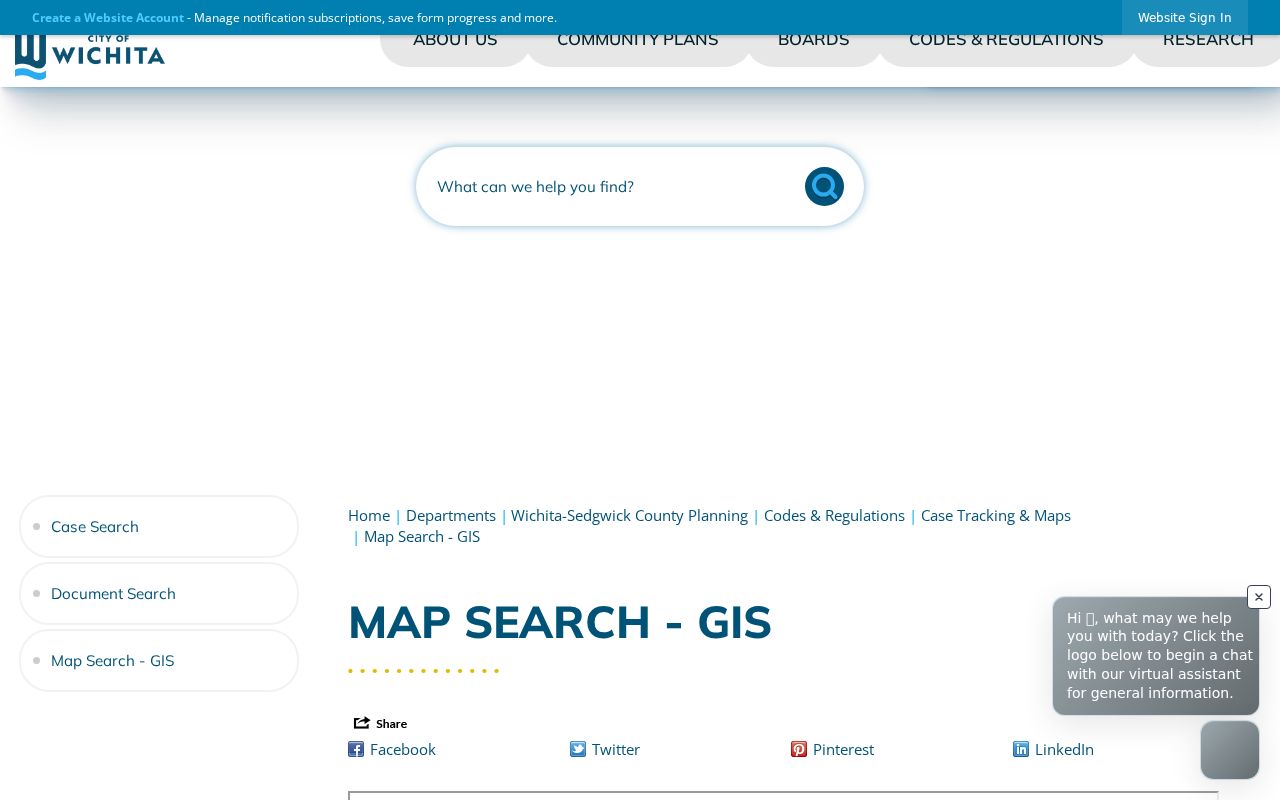This screenshot has height=800, width=1280.
Task: Open the Codes & Regulations menu
Action: (1006, 40)
